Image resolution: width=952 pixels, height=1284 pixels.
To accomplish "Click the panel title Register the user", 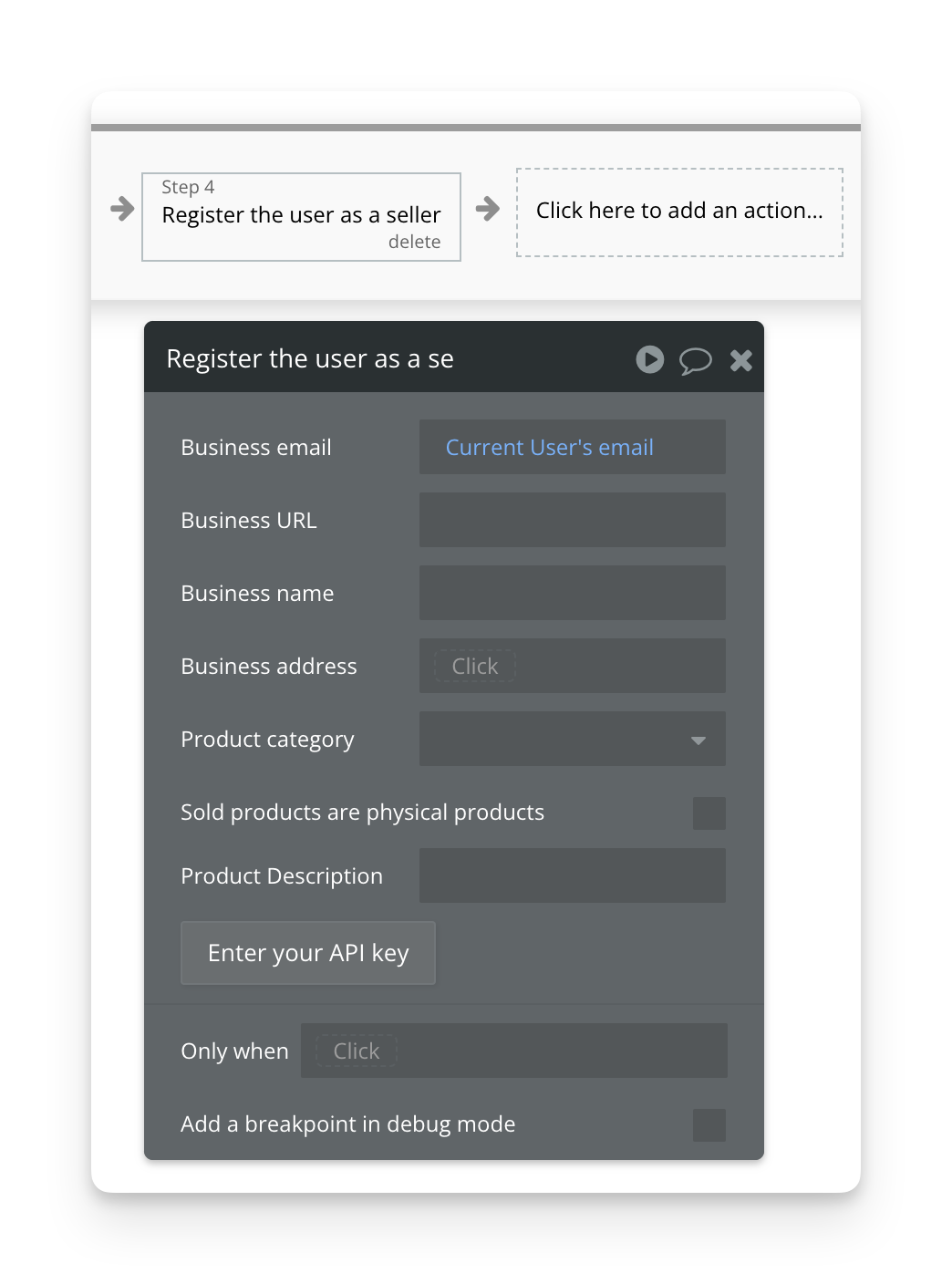I will 310,359.
